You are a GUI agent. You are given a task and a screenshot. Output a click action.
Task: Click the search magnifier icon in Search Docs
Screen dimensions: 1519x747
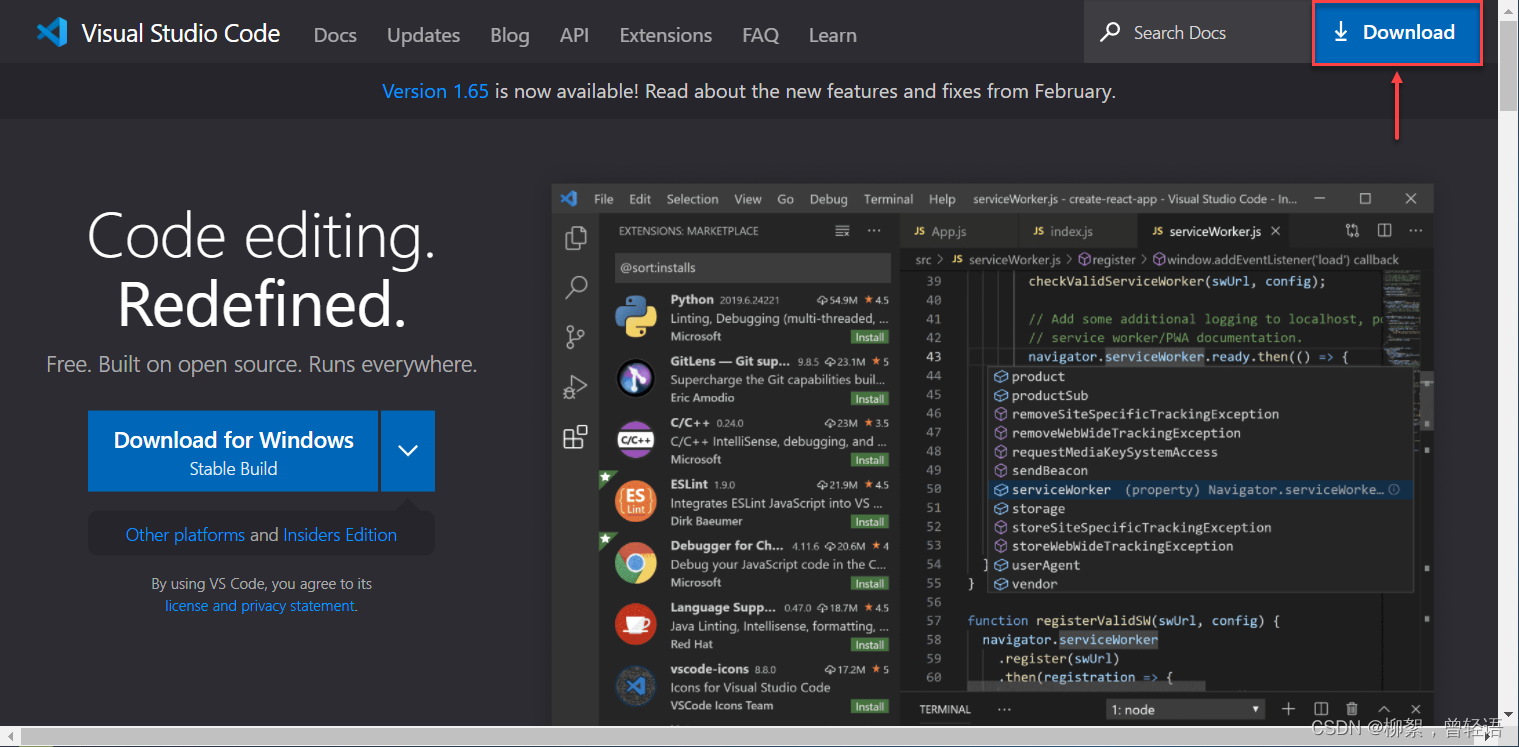1110,33
